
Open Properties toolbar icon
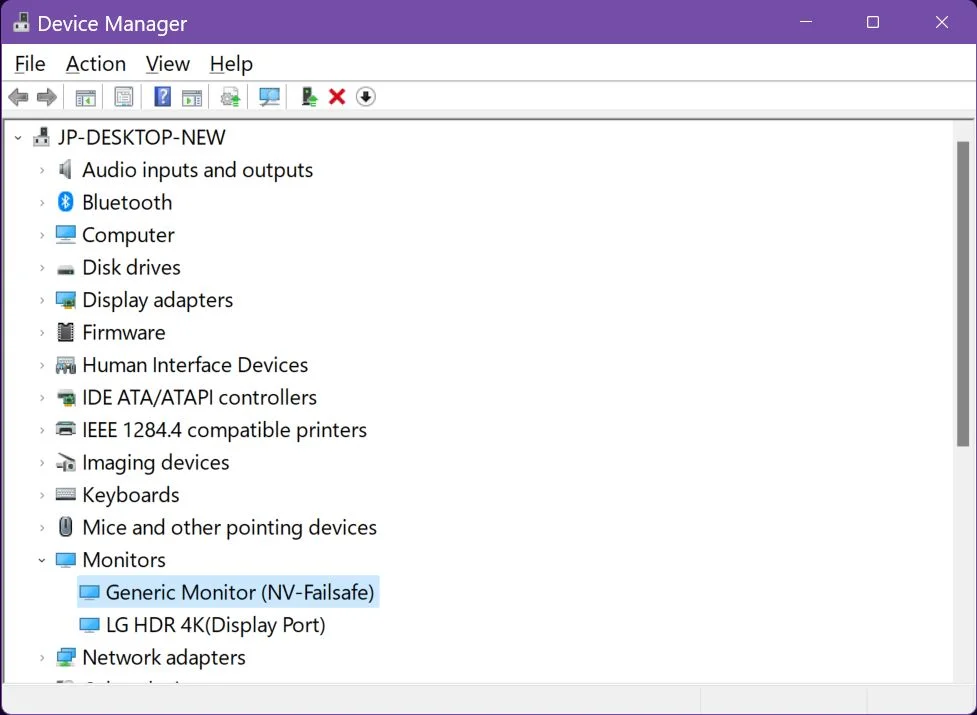(123, 97)
